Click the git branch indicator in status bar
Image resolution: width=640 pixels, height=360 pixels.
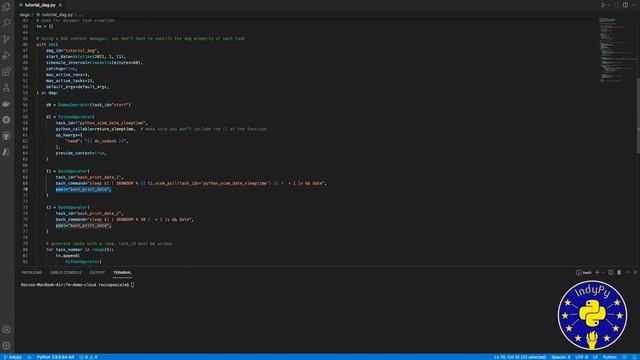(13, 357)
